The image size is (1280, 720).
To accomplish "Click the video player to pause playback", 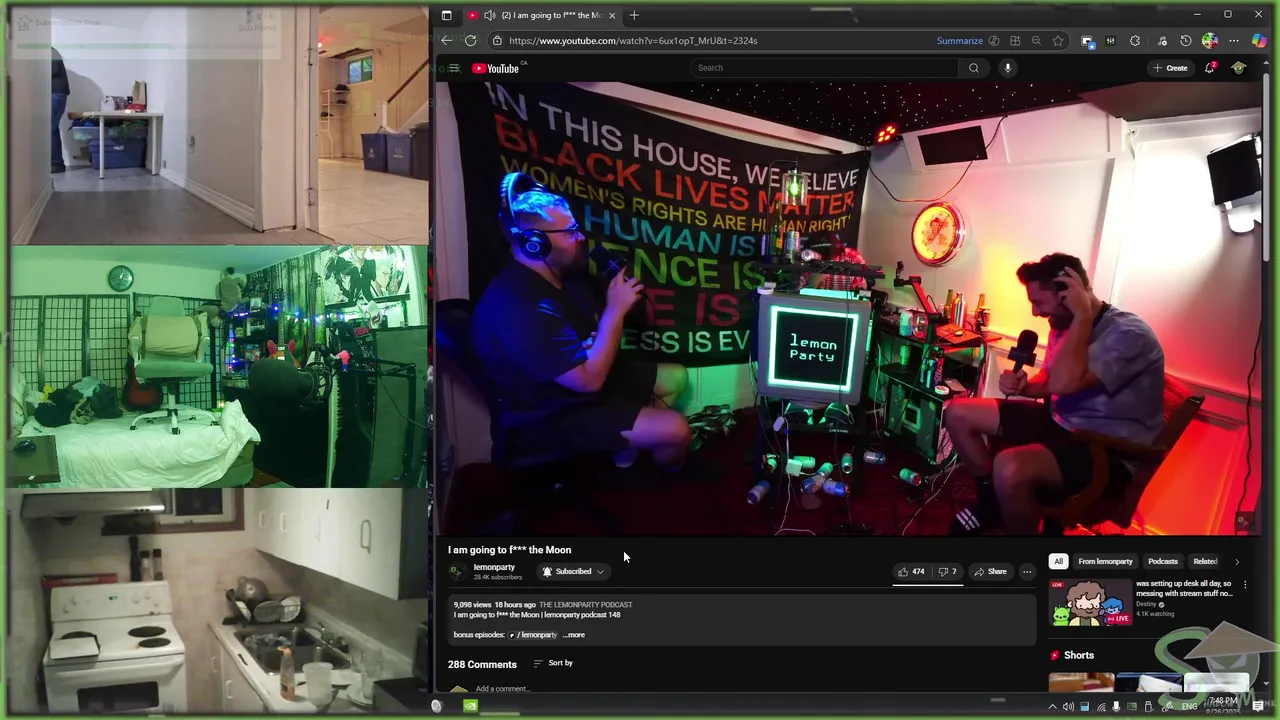I will [848, 308].
